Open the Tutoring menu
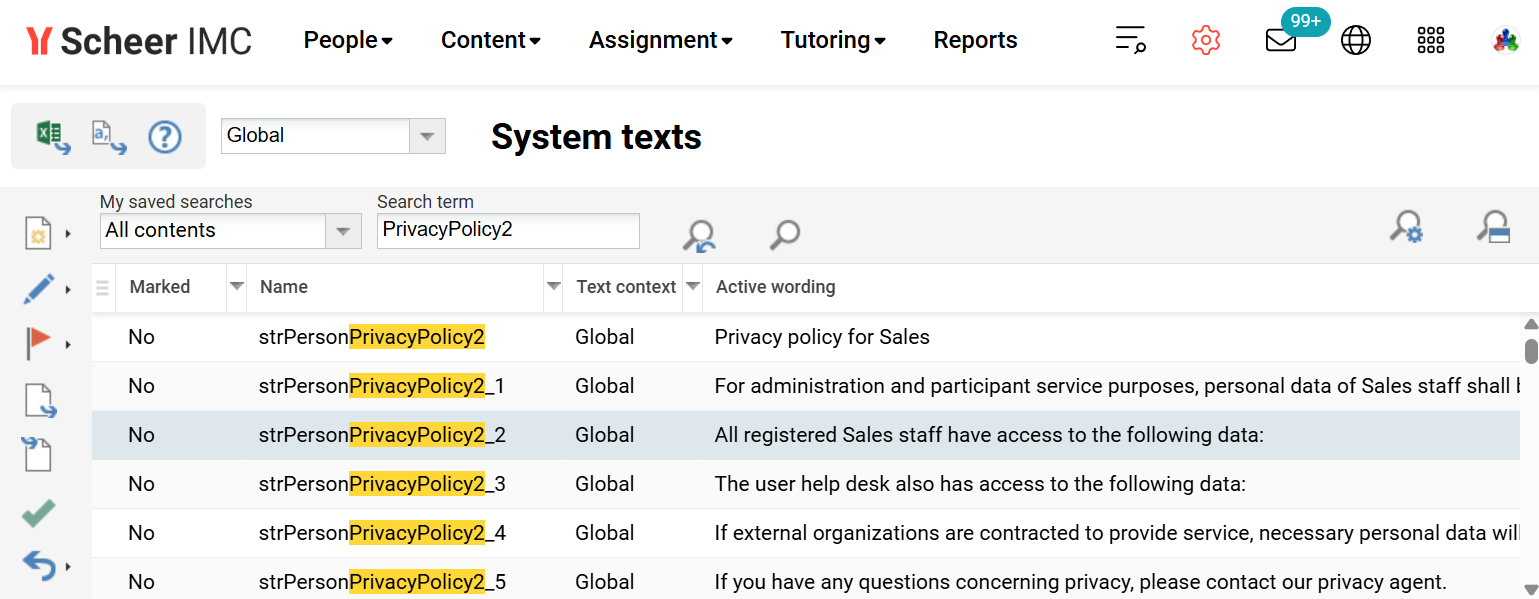The width and height of the screenshot is (1539, 599). click(833, 40)
